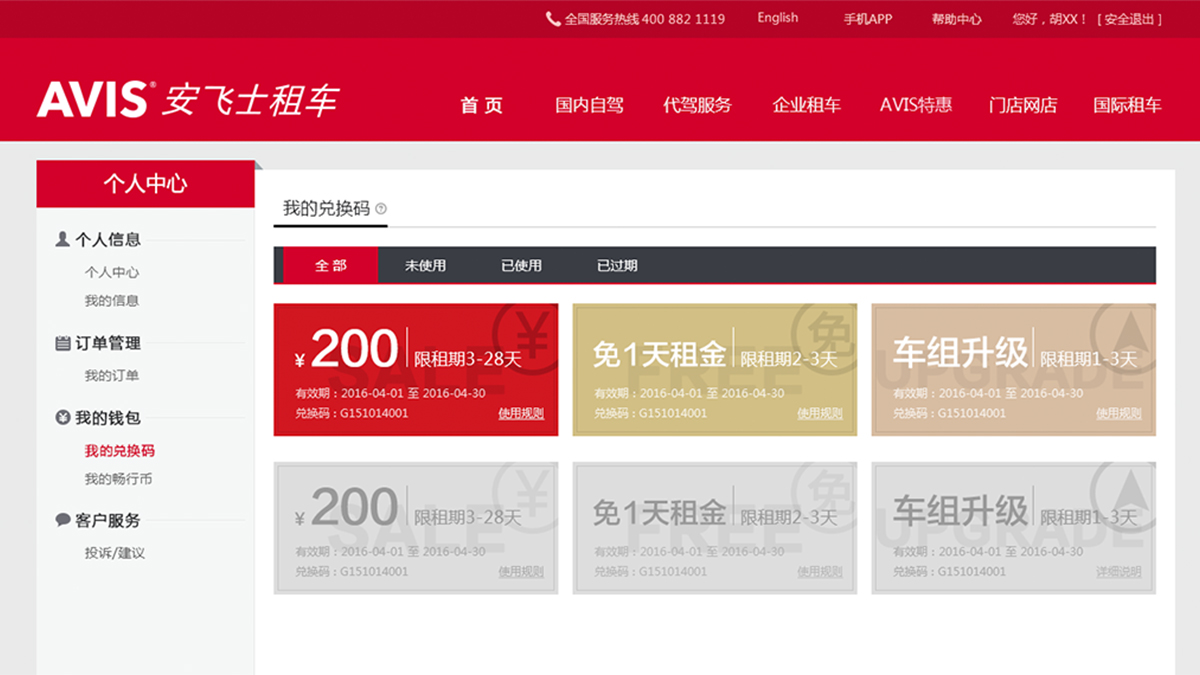
Task: Switch to the 未使用 tab
Action: tap(425, 266)
